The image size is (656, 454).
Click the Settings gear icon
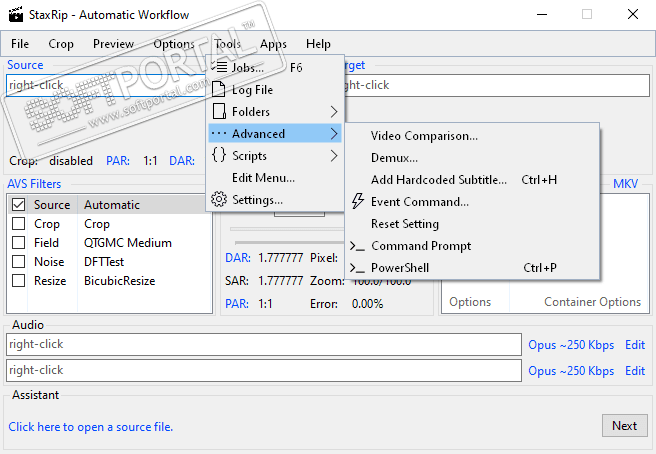coord(219,200)
